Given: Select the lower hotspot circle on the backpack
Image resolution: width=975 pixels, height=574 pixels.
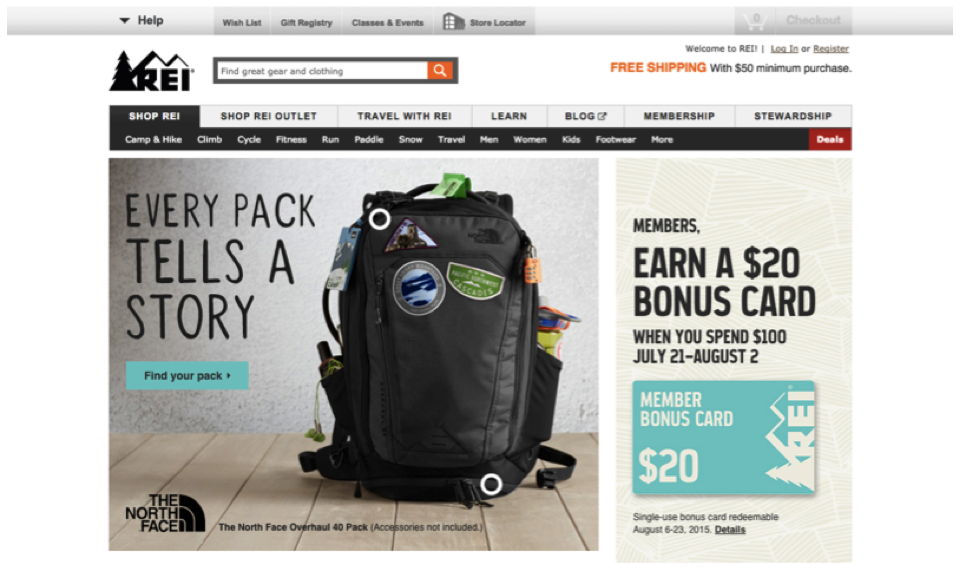Looking at the screenshot, I should (491, 484).
